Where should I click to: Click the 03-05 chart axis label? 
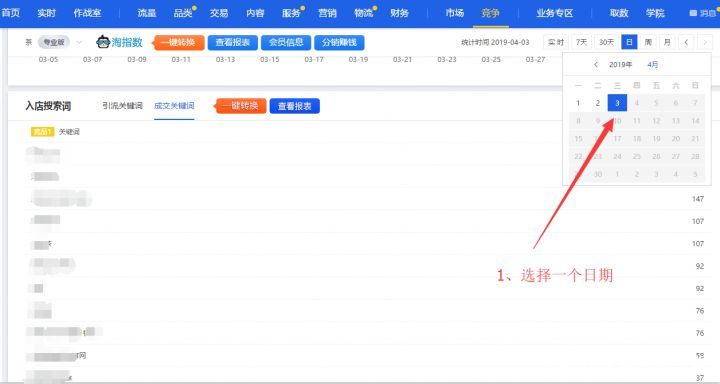tap(48, 60)
